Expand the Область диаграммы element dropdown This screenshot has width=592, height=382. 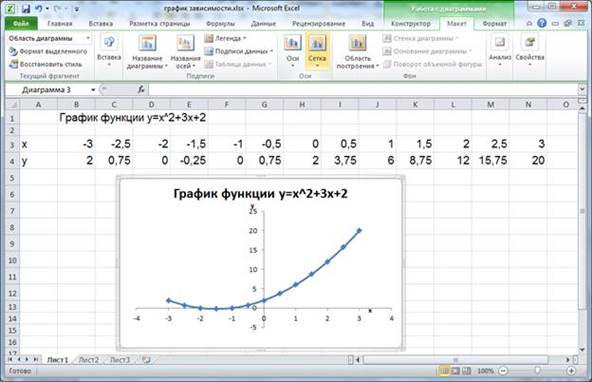pyautogui.click(x=88, y=38)
